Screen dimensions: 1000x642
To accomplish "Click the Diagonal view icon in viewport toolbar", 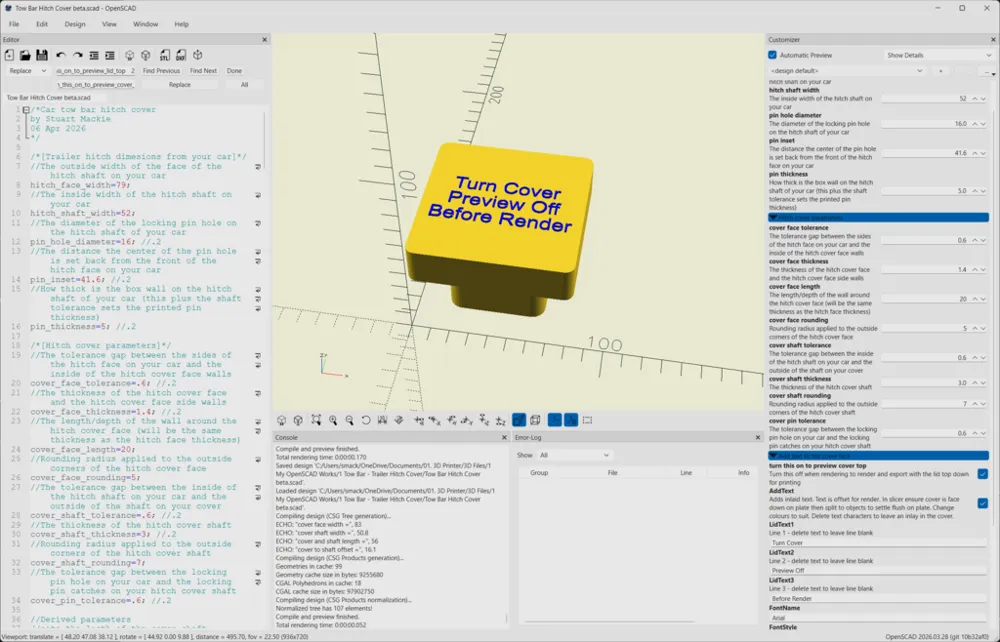I will 399,420.
